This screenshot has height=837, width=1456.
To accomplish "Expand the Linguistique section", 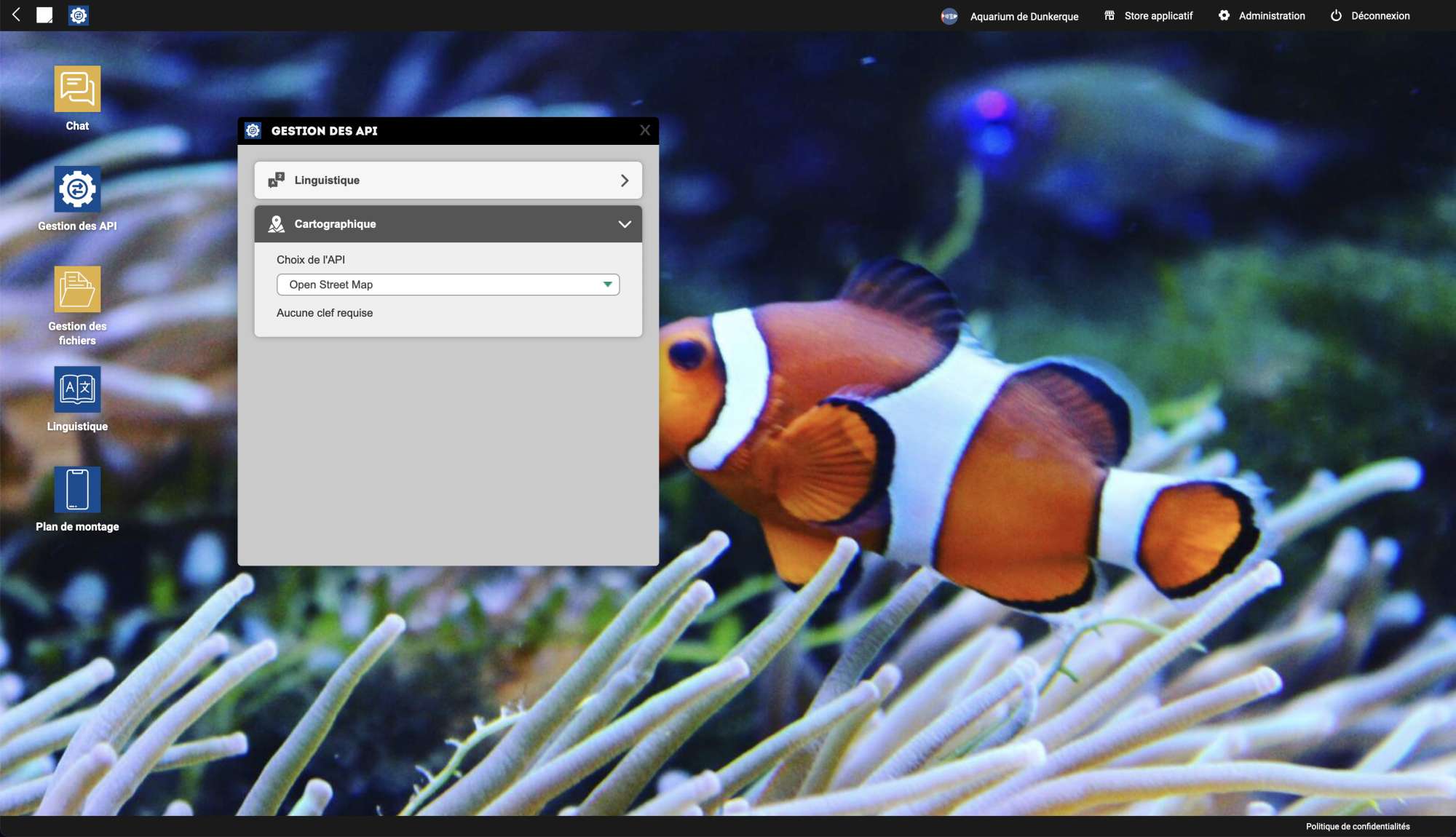I will tap(448, 181).
